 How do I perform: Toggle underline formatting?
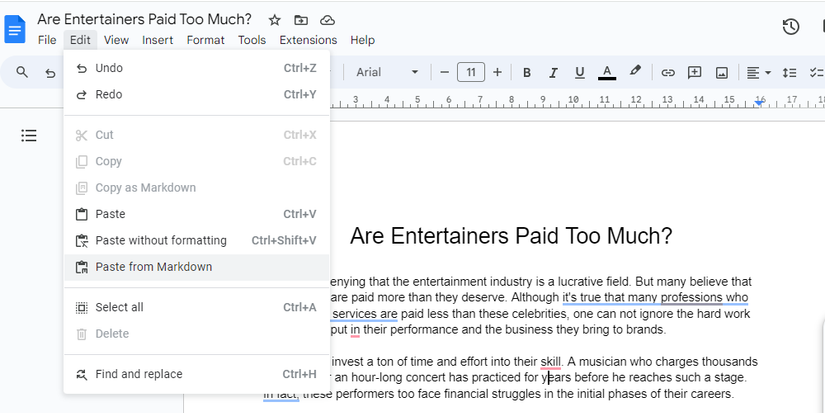click(x=579, y=72)
